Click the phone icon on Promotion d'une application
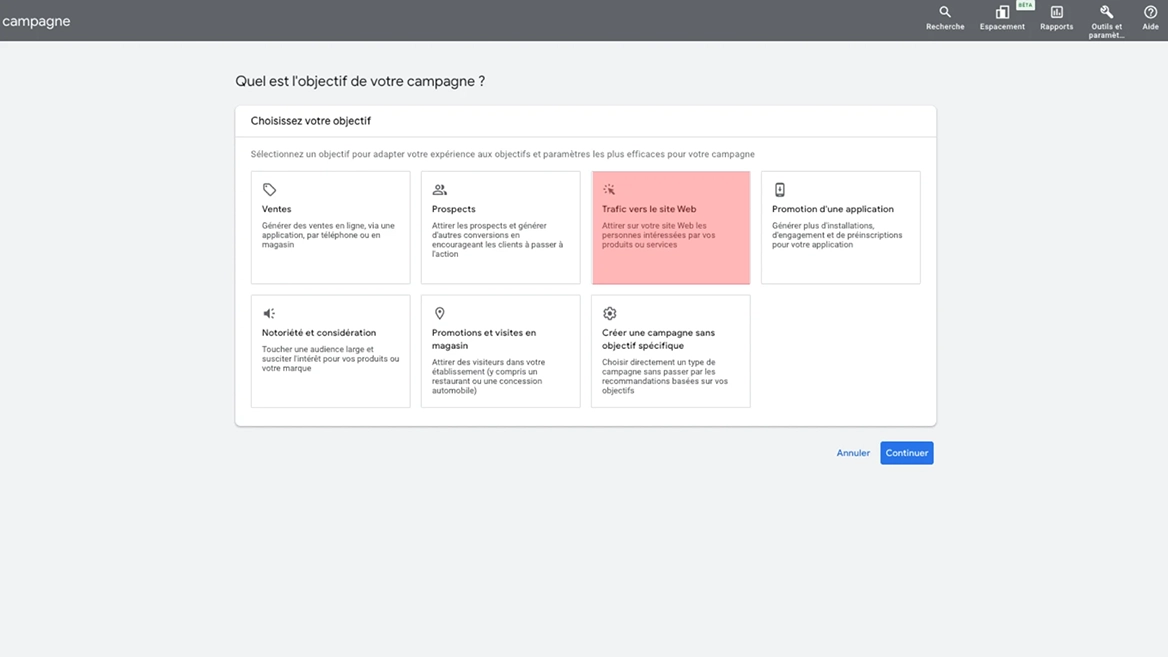This screenshot has width=1168, height=657. (x=779, y=190)
